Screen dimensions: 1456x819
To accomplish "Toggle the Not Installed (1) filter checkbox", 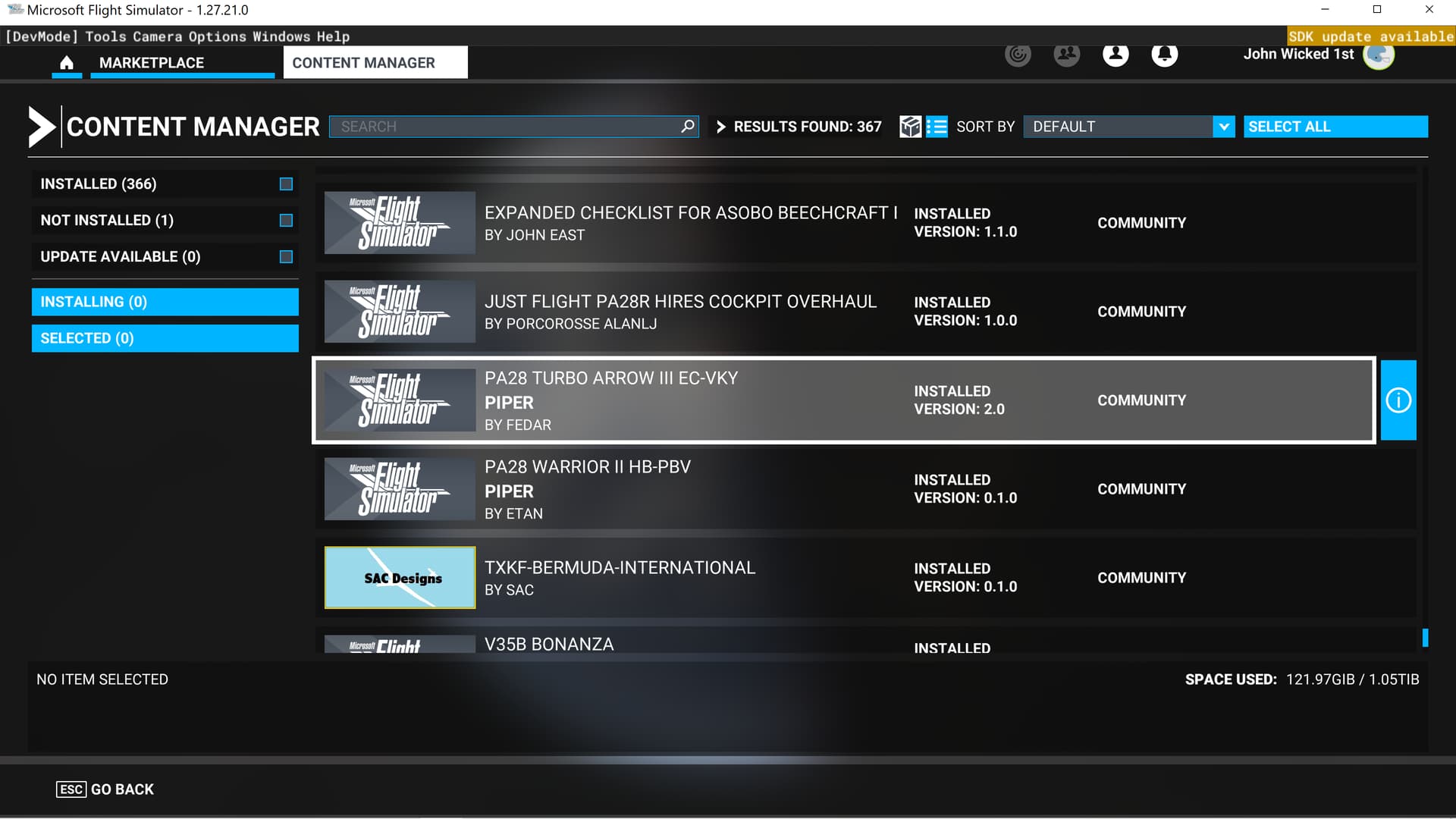I will 286,221.
